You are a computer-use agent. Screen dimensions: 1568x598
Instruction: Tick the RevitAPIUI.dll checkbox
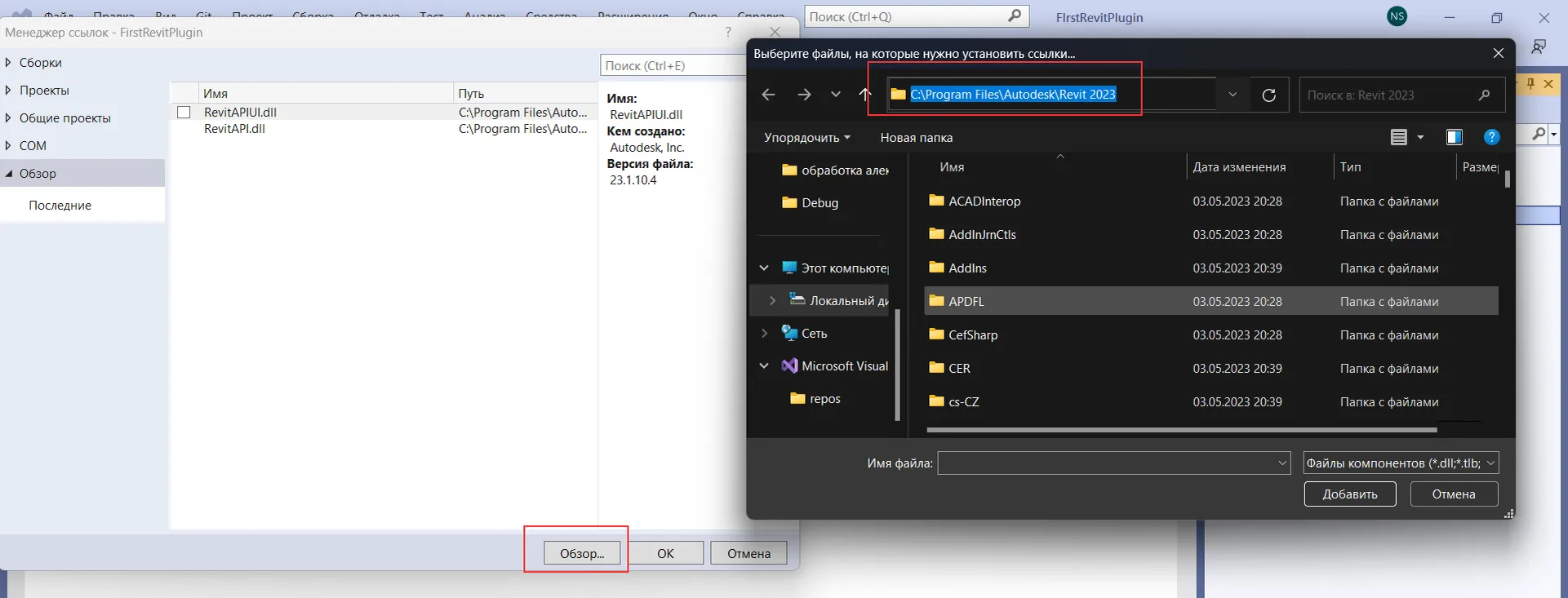(x=184, y=113)
